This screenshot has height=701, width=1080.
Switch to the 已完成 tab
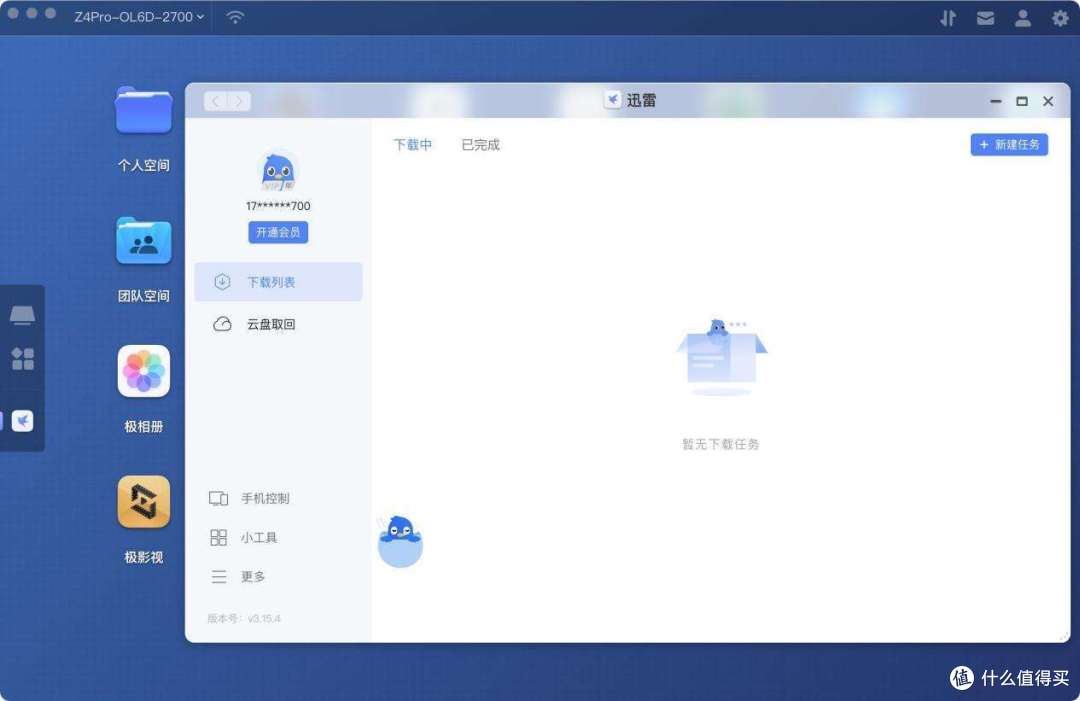point(480,145)
